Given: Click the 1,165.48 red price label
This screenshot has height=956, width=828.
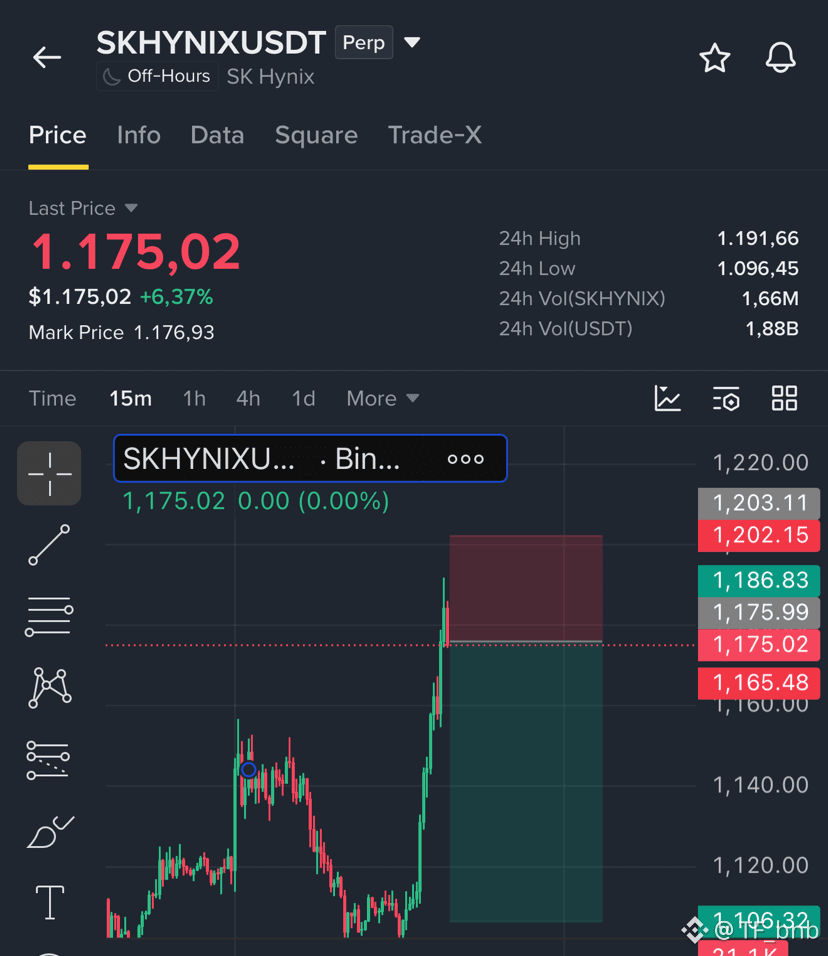Looking at the screenshot, I should point(758,683).
